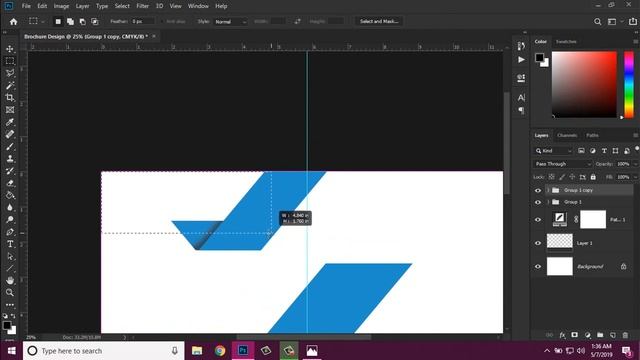Expand the Group 1 copy folder
The width and height of the screenshot is (640, 360).
point(548,190)
